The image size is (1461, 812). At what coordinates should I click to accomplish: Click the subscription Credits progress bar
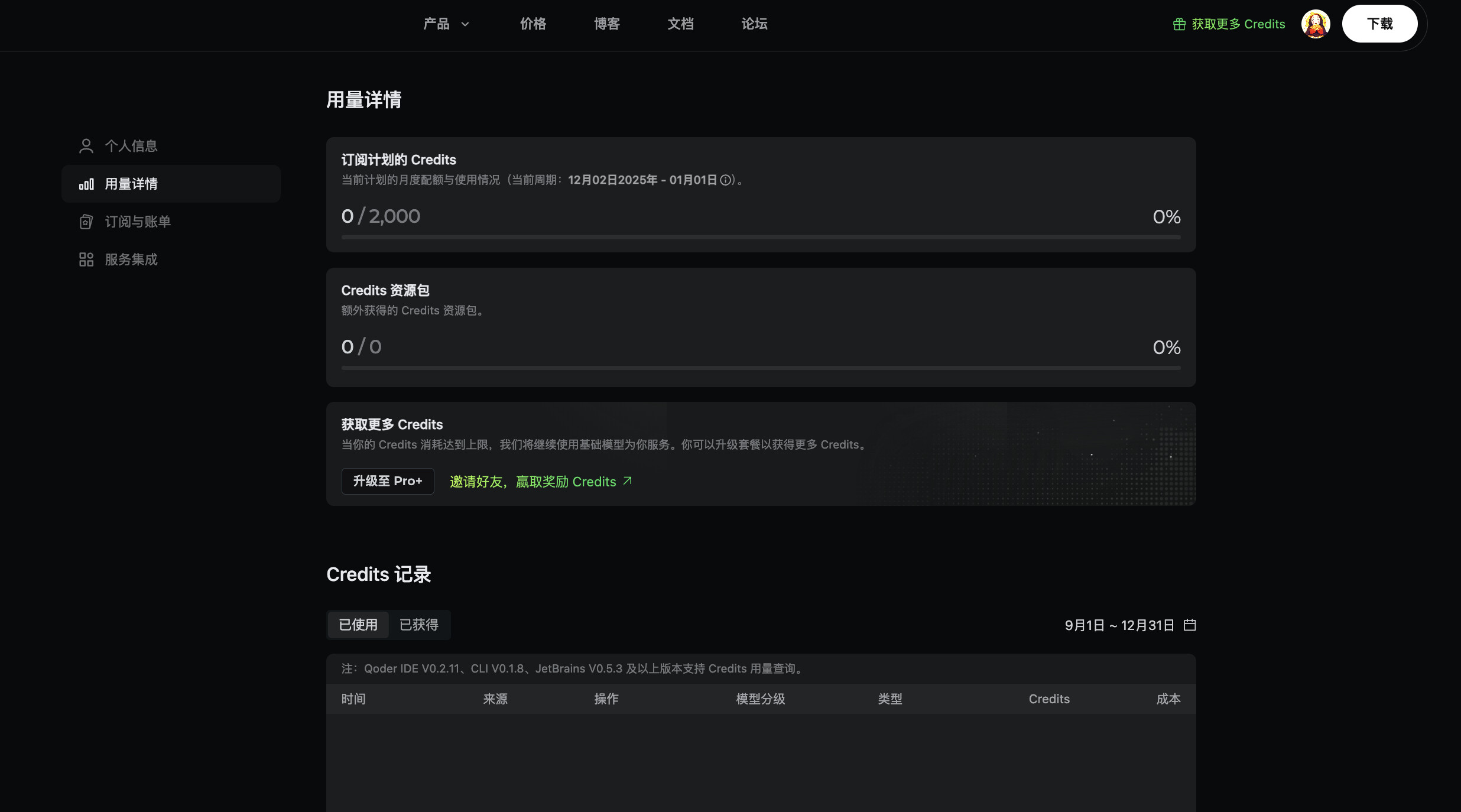point(761,238)
